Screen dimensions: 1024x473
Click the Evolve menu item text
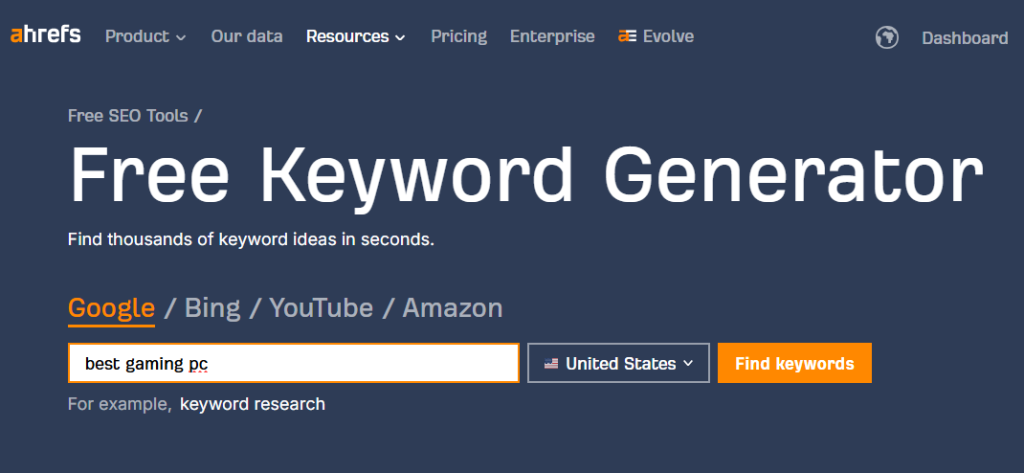pos(669,36)
